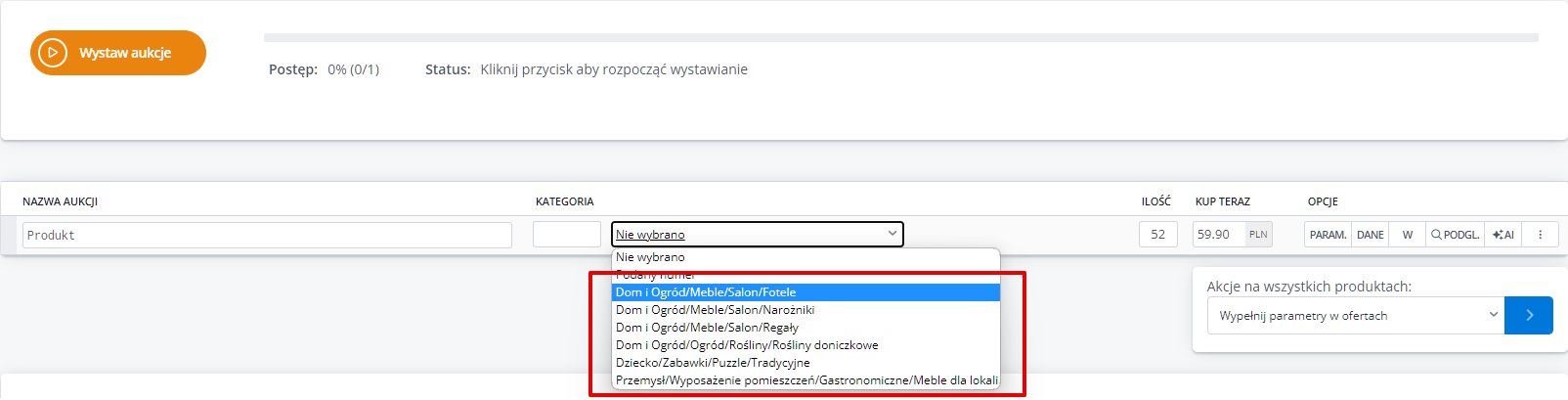Screen dimensions: 1568x400
Task: Open the PARAM. option
Action: coord(1328,235)
